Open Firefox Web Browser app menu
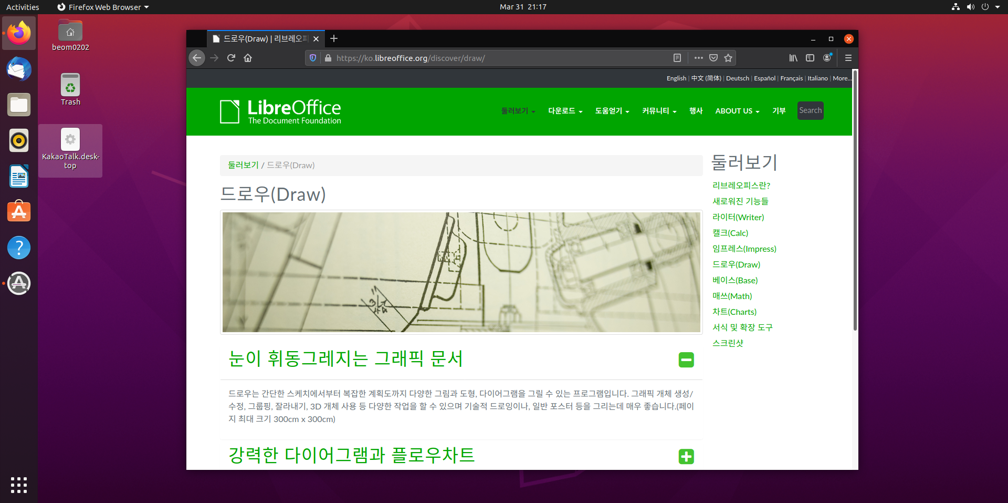Viewport: 1008px width, 503px height. 103,7
